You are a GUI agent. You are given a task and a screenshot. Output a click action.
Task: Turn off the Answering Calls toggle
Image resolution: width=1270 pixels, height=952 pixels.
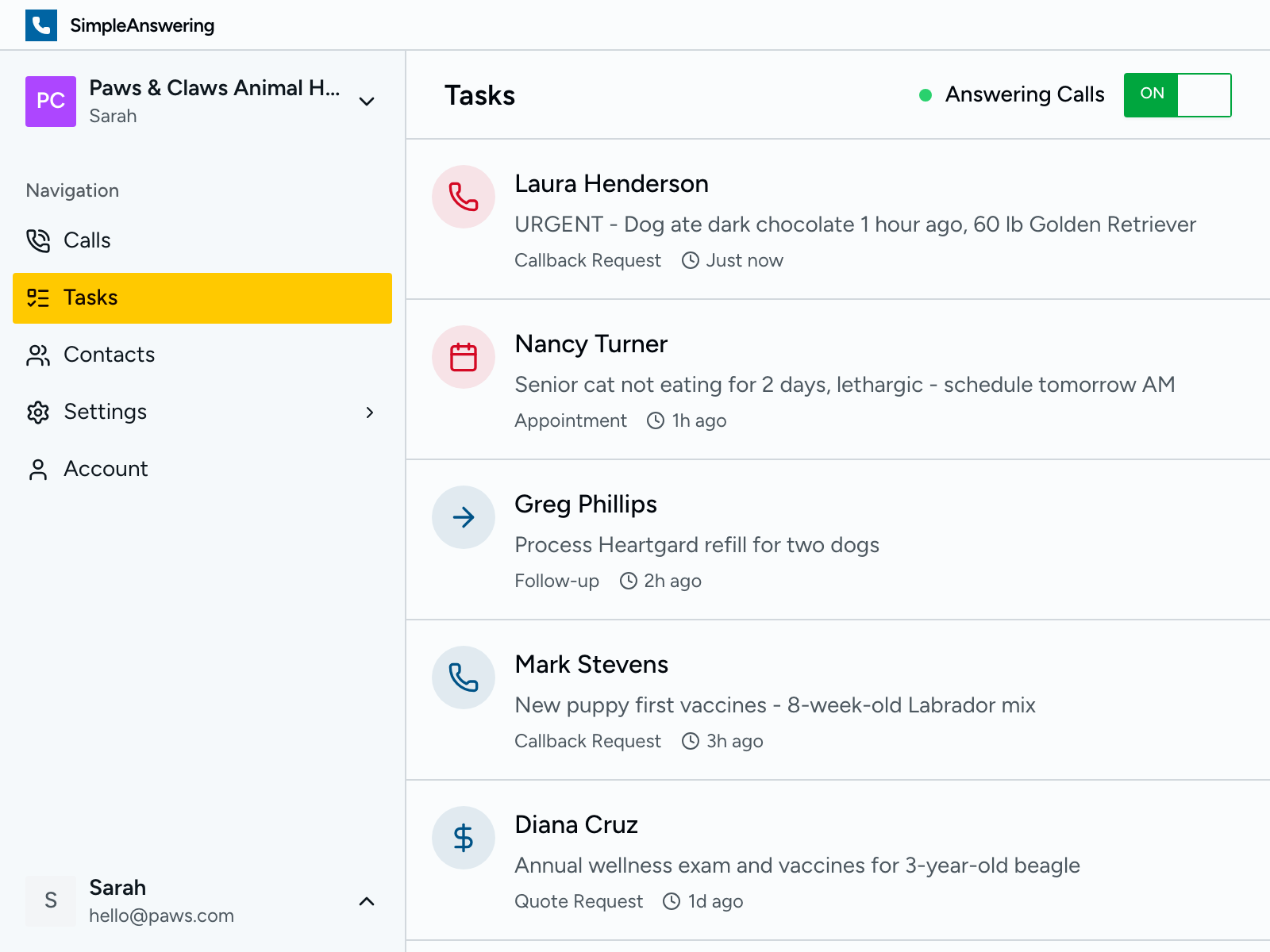coord(1177,95)
